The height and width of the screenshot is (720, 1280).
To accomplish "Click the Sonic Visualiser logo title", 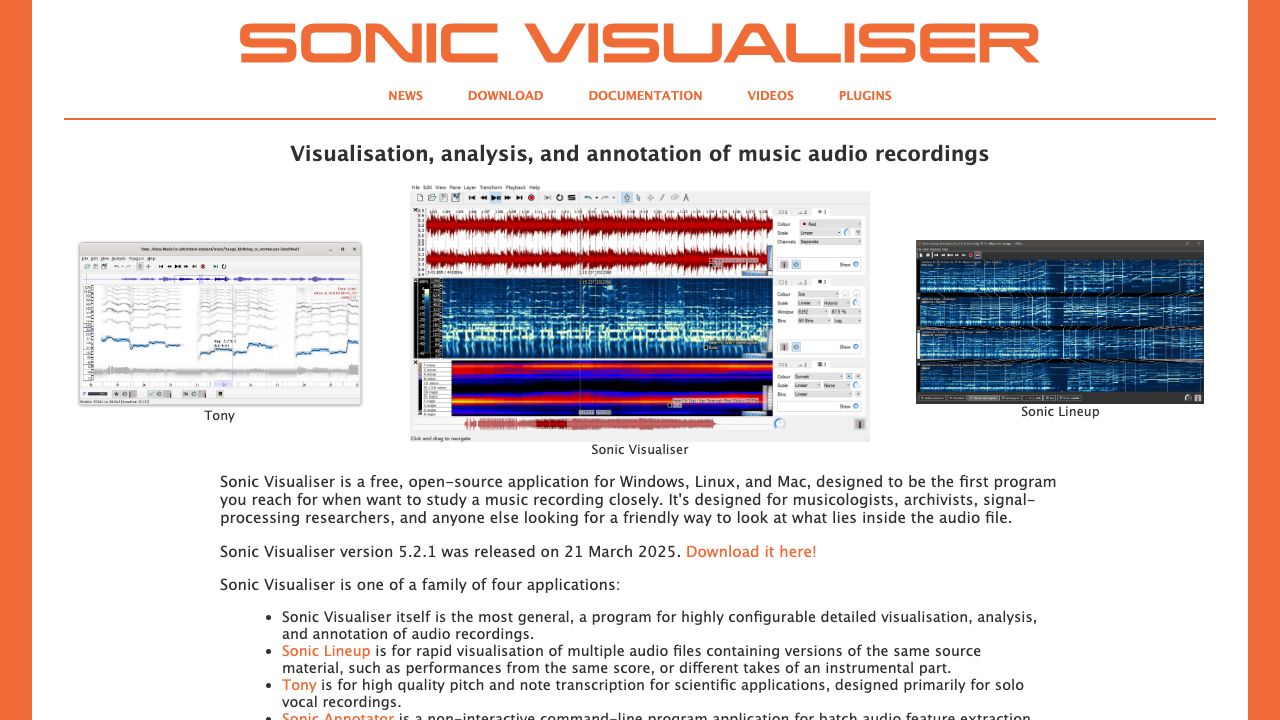I will point(640,44).
